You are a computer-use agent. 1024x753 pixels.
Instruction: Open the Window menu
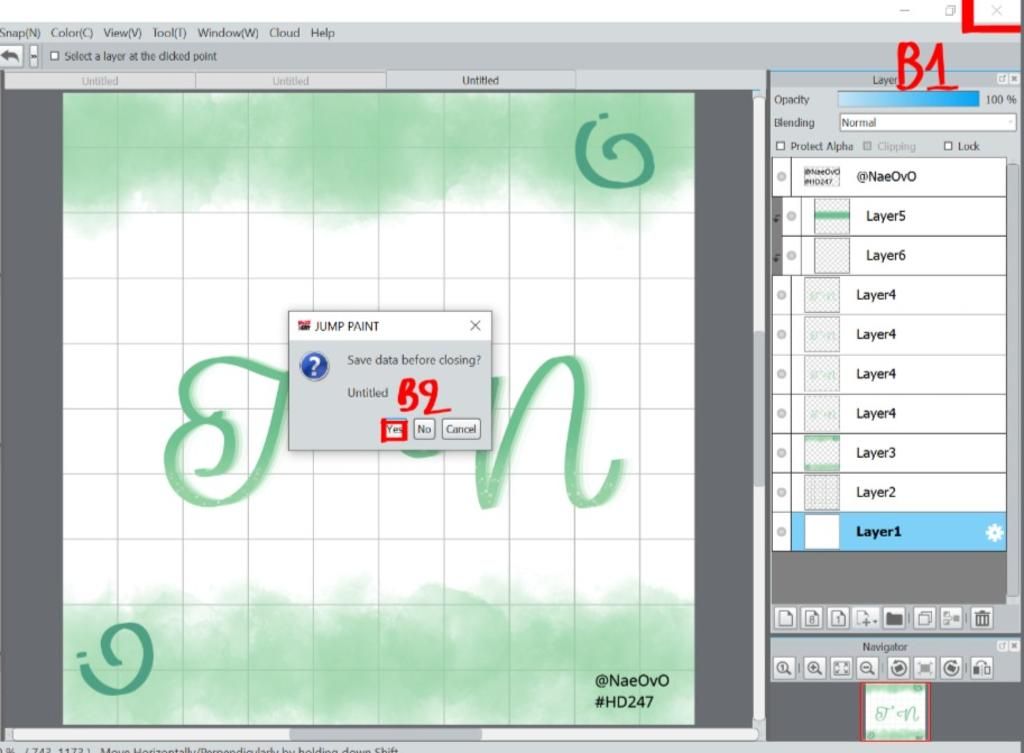(x=228, y=33)
